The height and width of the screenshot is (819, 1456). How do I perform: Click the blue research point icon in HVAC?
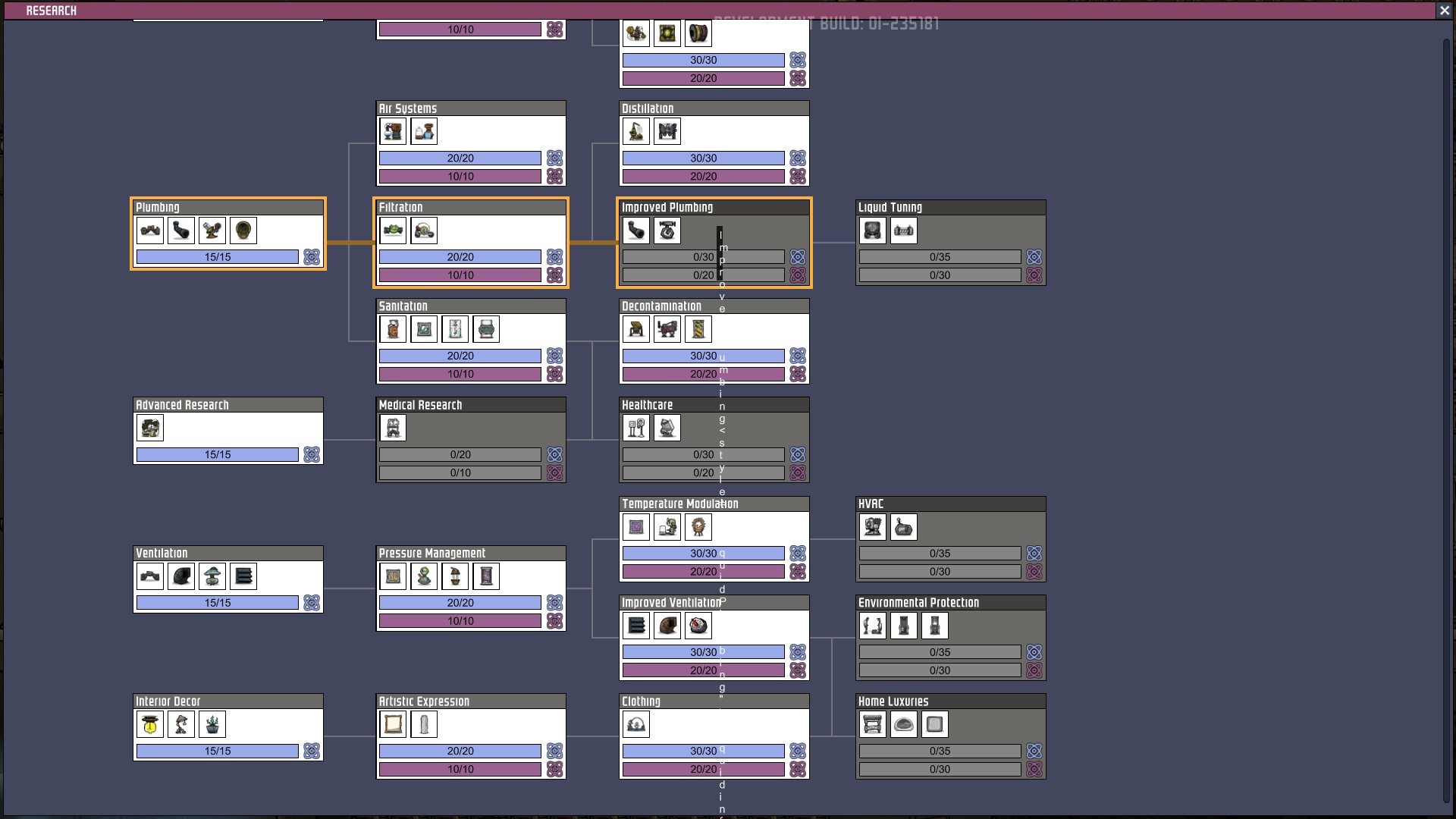[1034, 554]
